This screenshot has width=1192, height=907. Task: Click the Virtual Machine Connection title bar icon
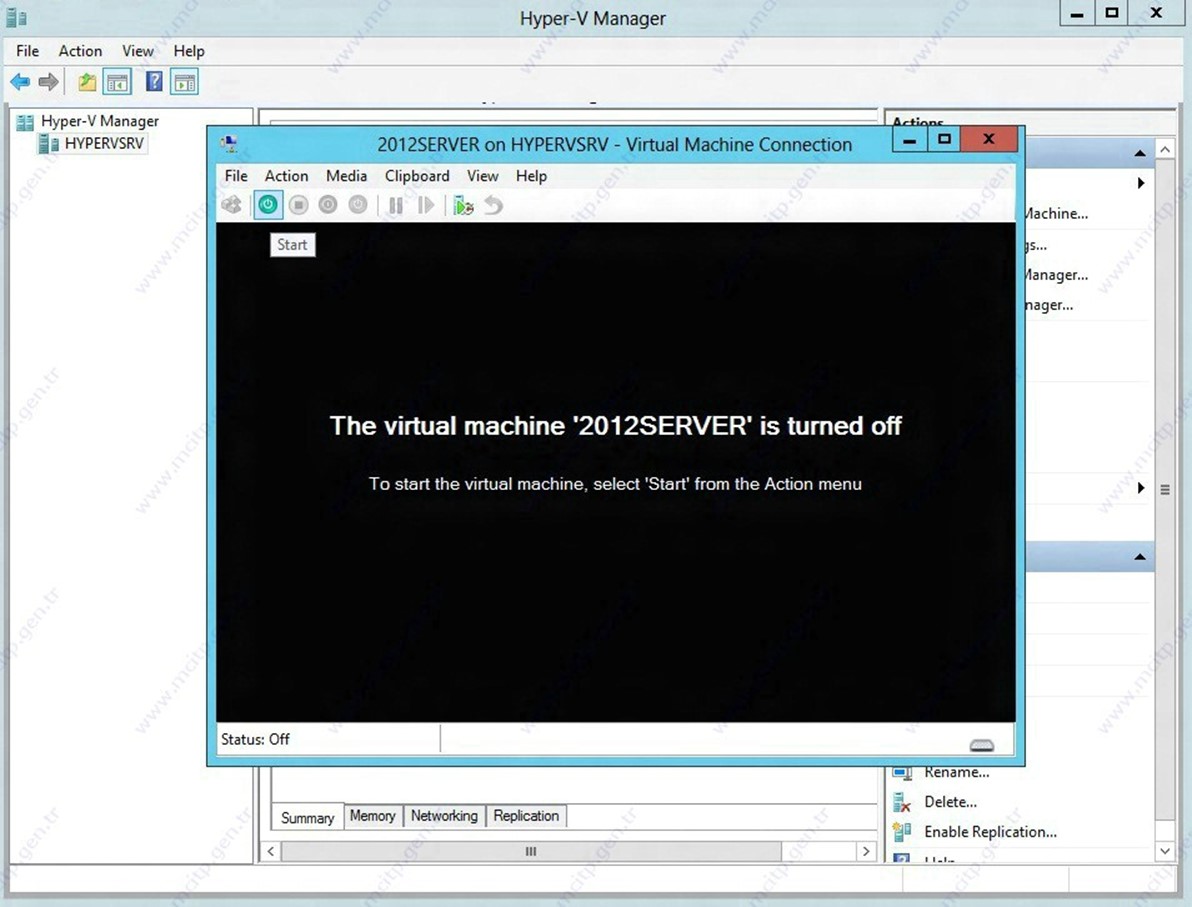229,143
